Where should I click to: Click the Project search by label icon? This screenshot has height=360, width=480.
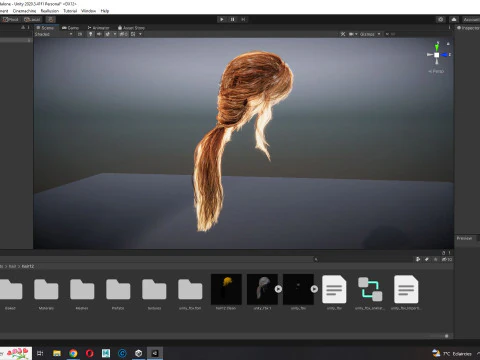click(x=427, y=259)
